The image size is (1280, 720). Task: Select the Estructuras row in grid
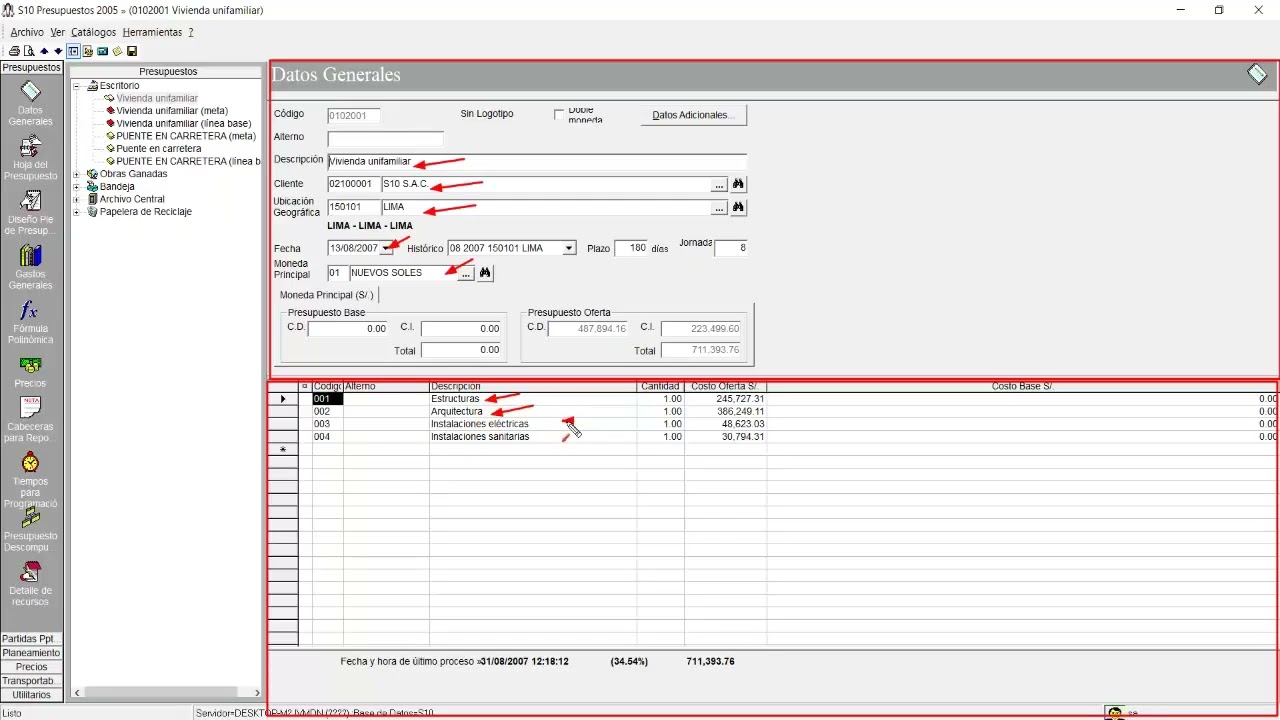tap(772, 399)
